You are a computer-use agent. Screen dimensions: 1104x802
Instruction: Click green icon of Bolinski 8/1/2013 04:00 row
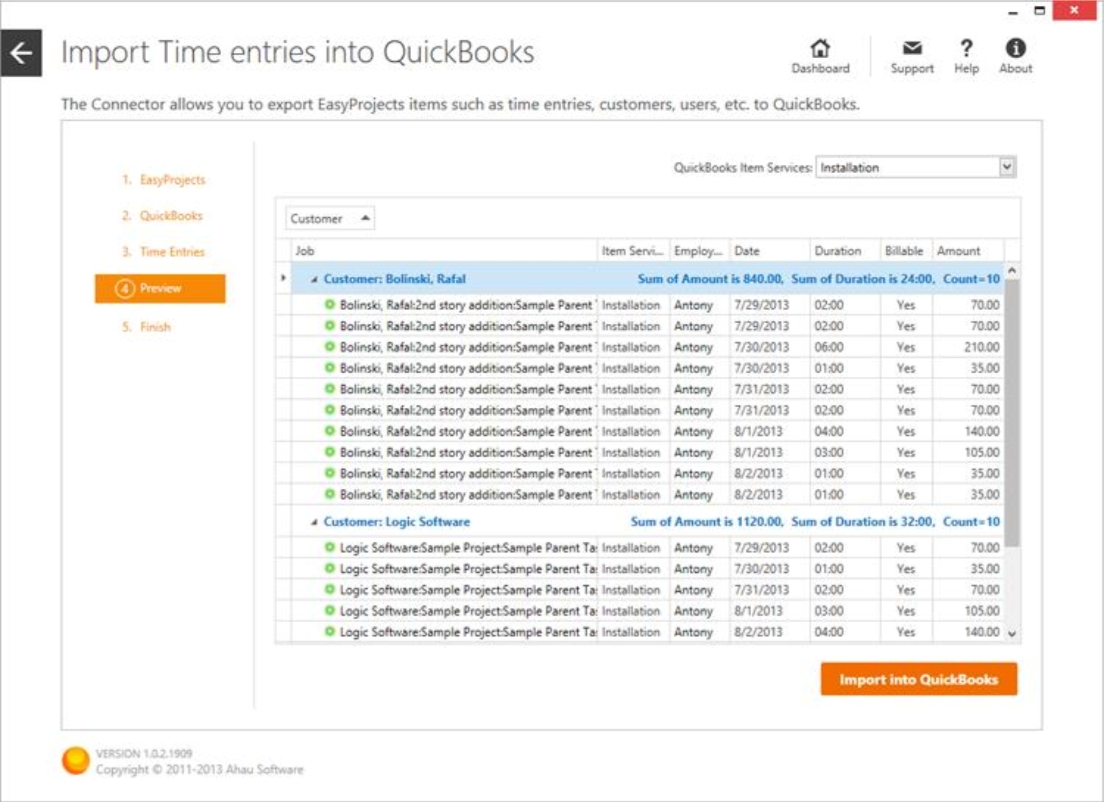click(x=329, y=431)
